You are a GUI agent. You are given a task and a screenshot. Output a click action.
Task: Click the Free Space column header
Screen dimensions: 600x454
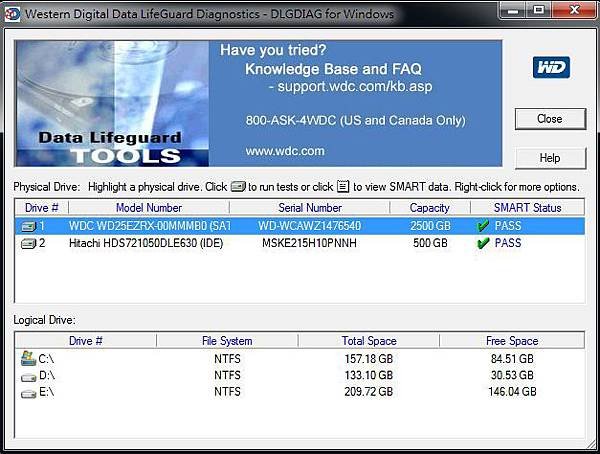pos(512,341)
